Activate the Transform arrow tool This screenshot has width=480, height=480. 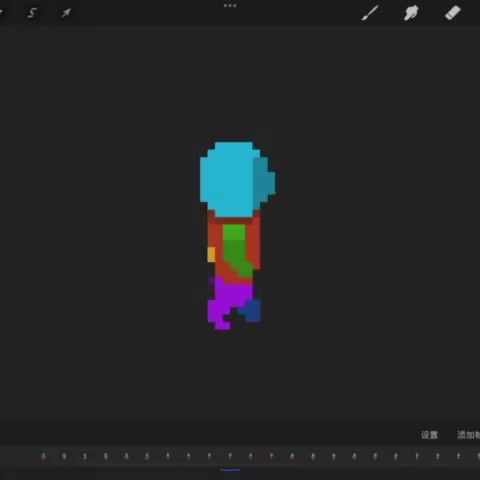(66, 13)
